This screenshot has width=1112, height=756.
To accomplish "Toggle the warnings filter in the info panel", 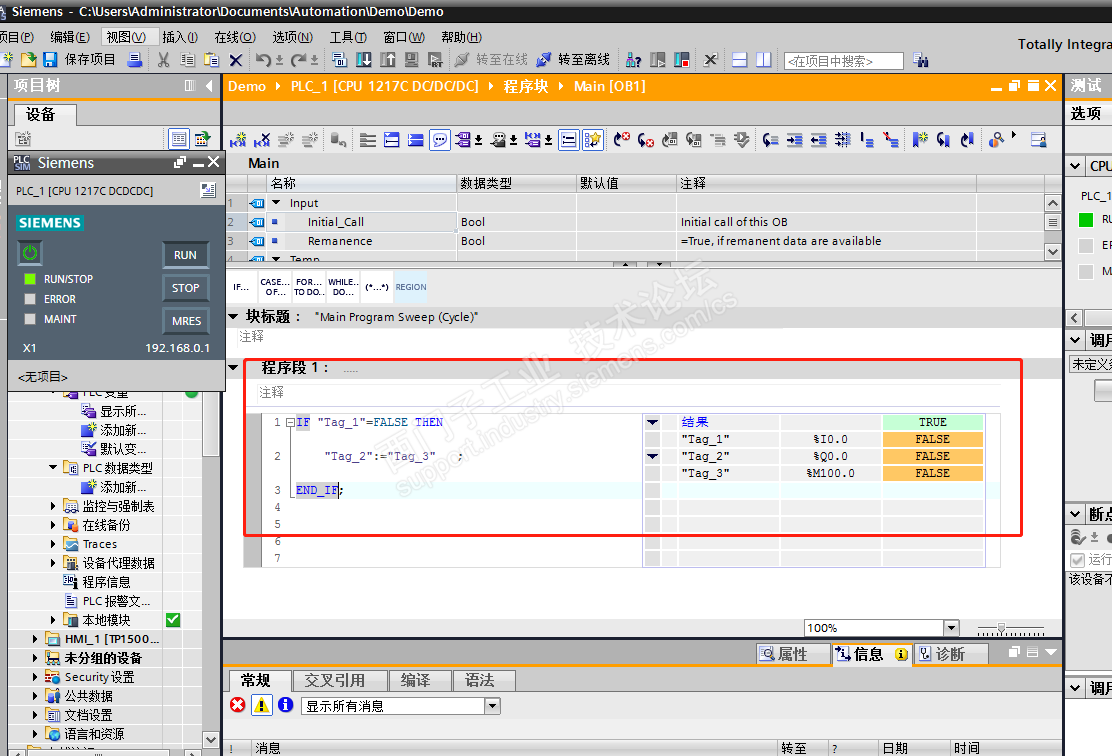I will [x=262, y=706].
